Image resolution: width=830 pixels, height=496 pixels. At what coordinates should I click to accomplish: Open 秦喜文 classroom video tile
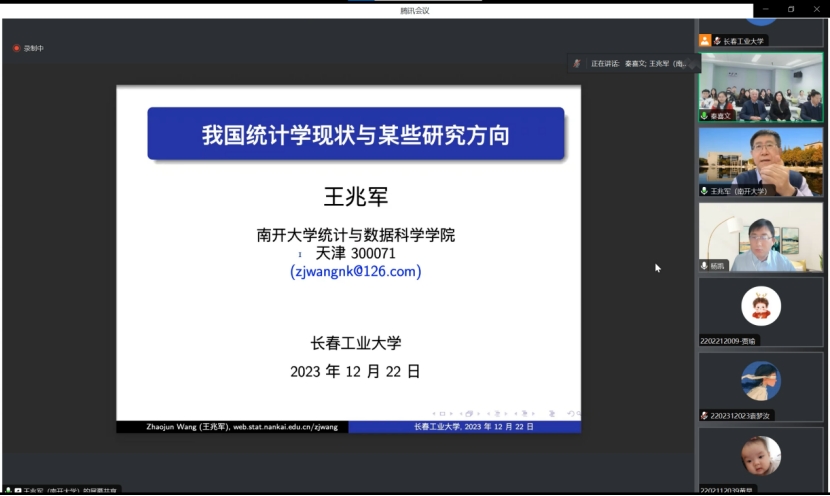pos(761,85)
